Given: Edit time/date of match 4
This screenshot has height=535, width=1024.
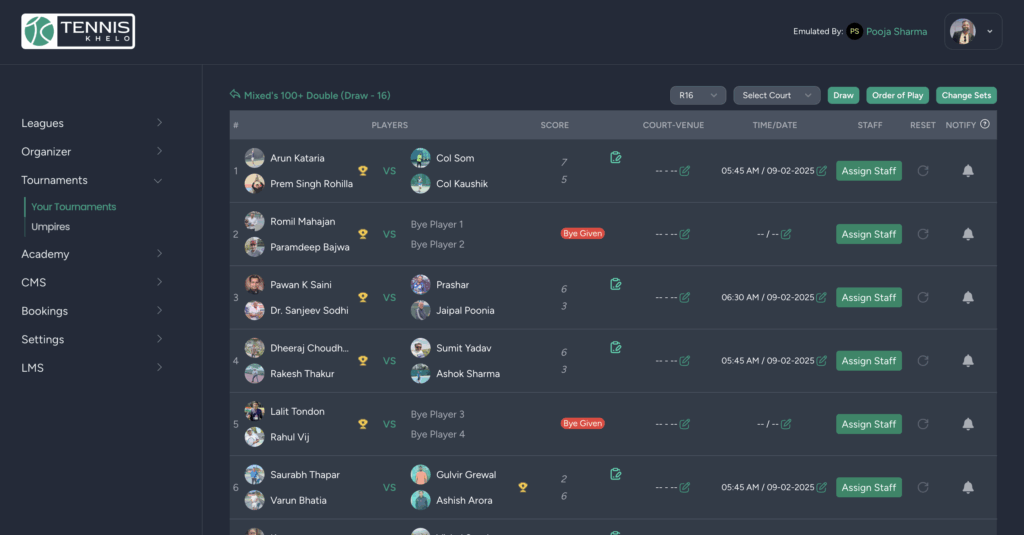Looking at the screenshot, I should (822, 361).
